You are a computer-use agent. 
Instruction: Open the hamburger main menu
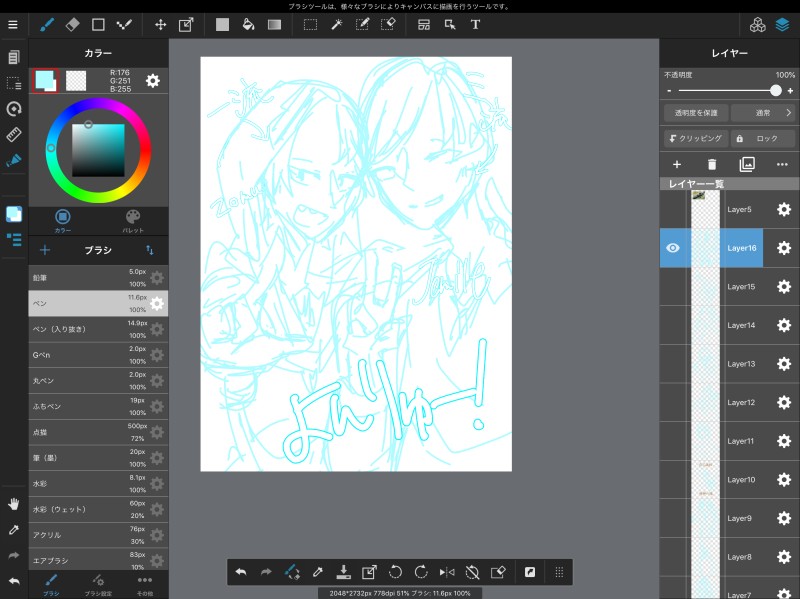(x=13, y=24)
